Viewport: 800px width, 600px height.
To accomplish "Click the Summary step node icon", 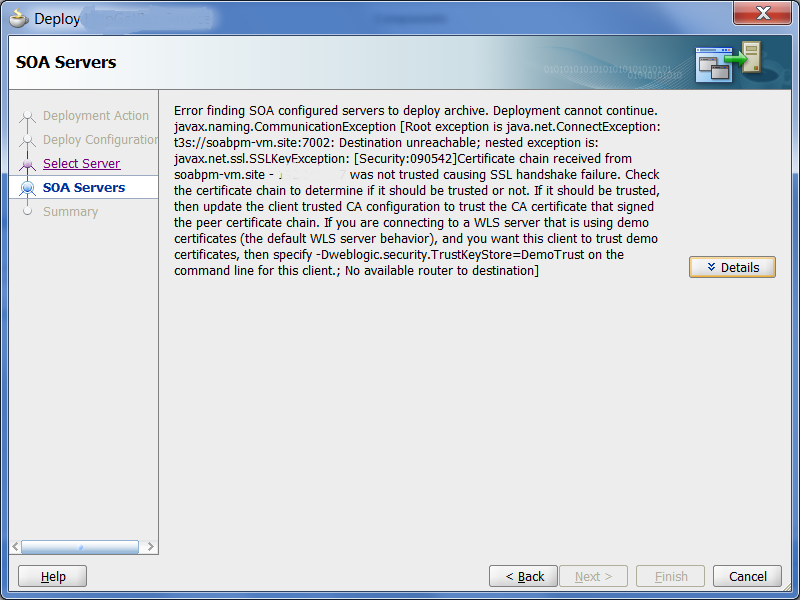I will pos(28,211).
